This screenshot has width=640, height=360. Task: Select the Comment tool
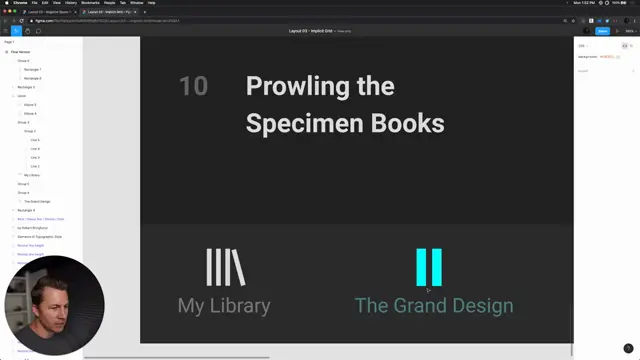pyautogui.click(x=38, y=31)
